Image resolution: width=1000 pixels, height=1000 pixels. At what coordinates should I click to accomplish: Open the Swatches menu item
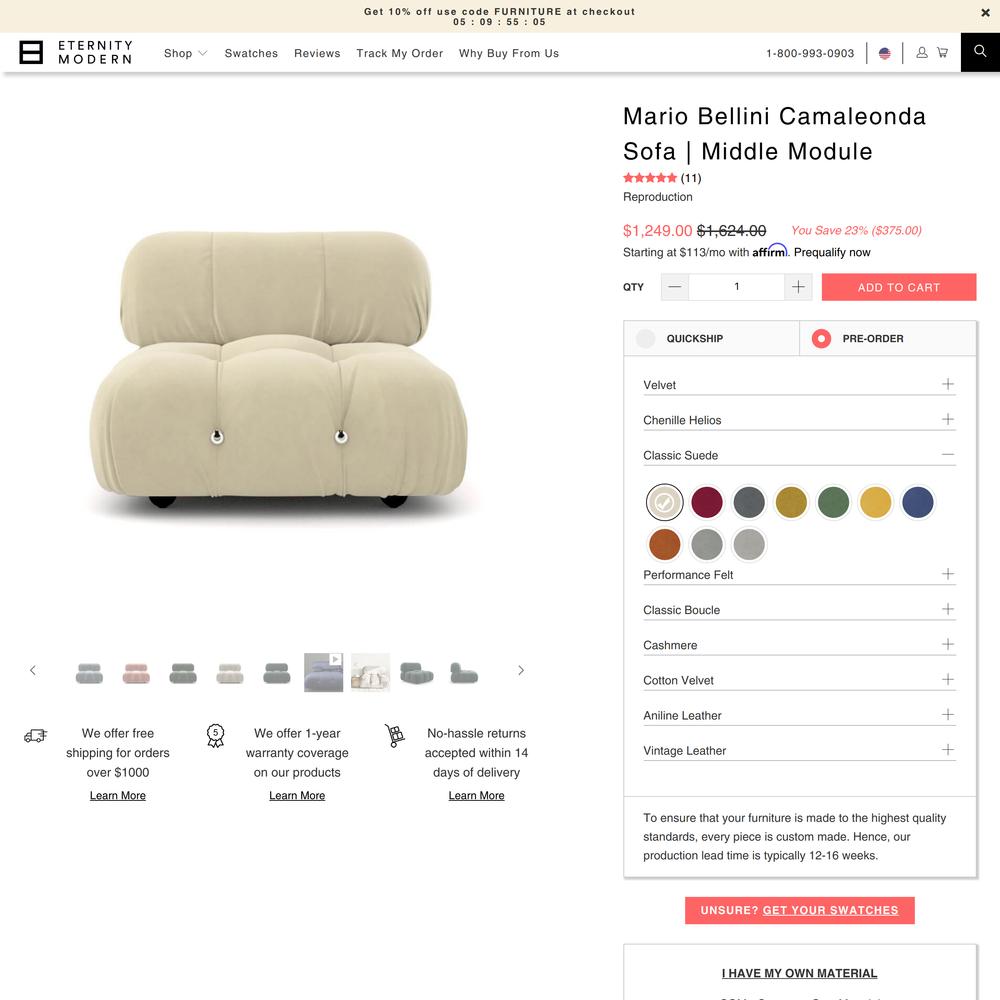pos(251,54)
